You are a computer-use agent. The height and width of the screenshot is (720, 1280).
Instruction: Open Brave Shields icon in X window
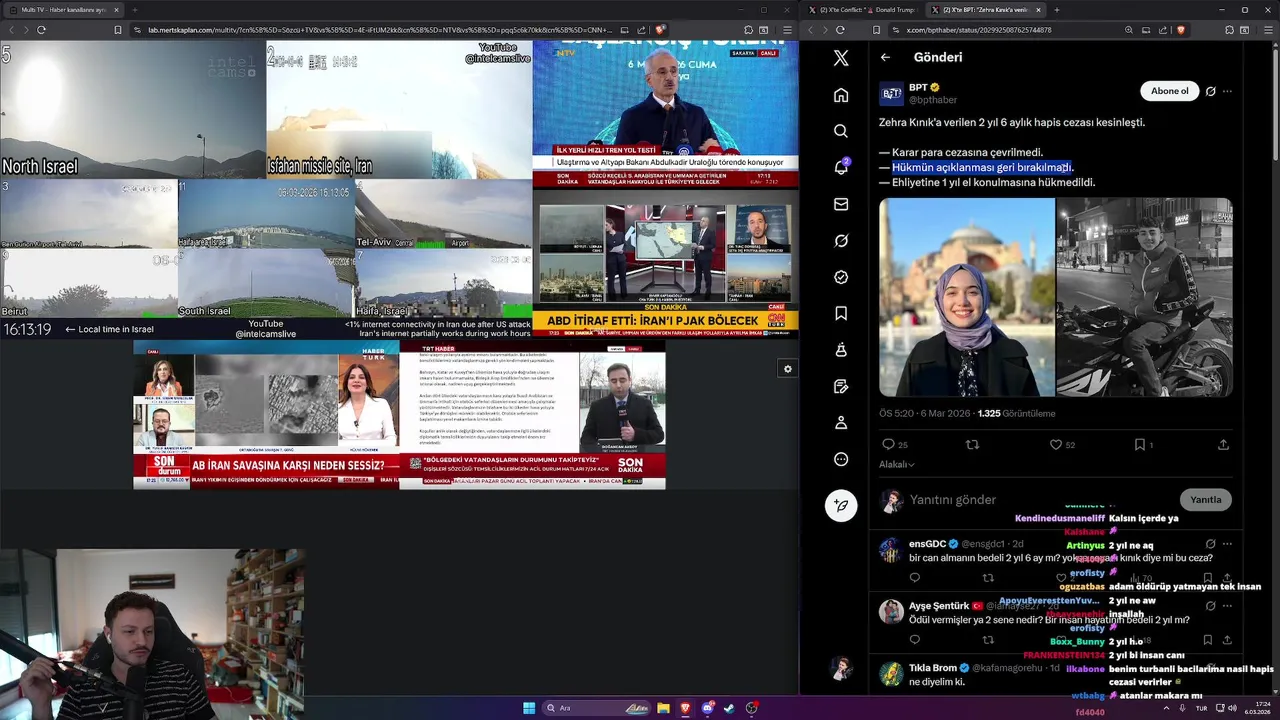(1181, 30)
